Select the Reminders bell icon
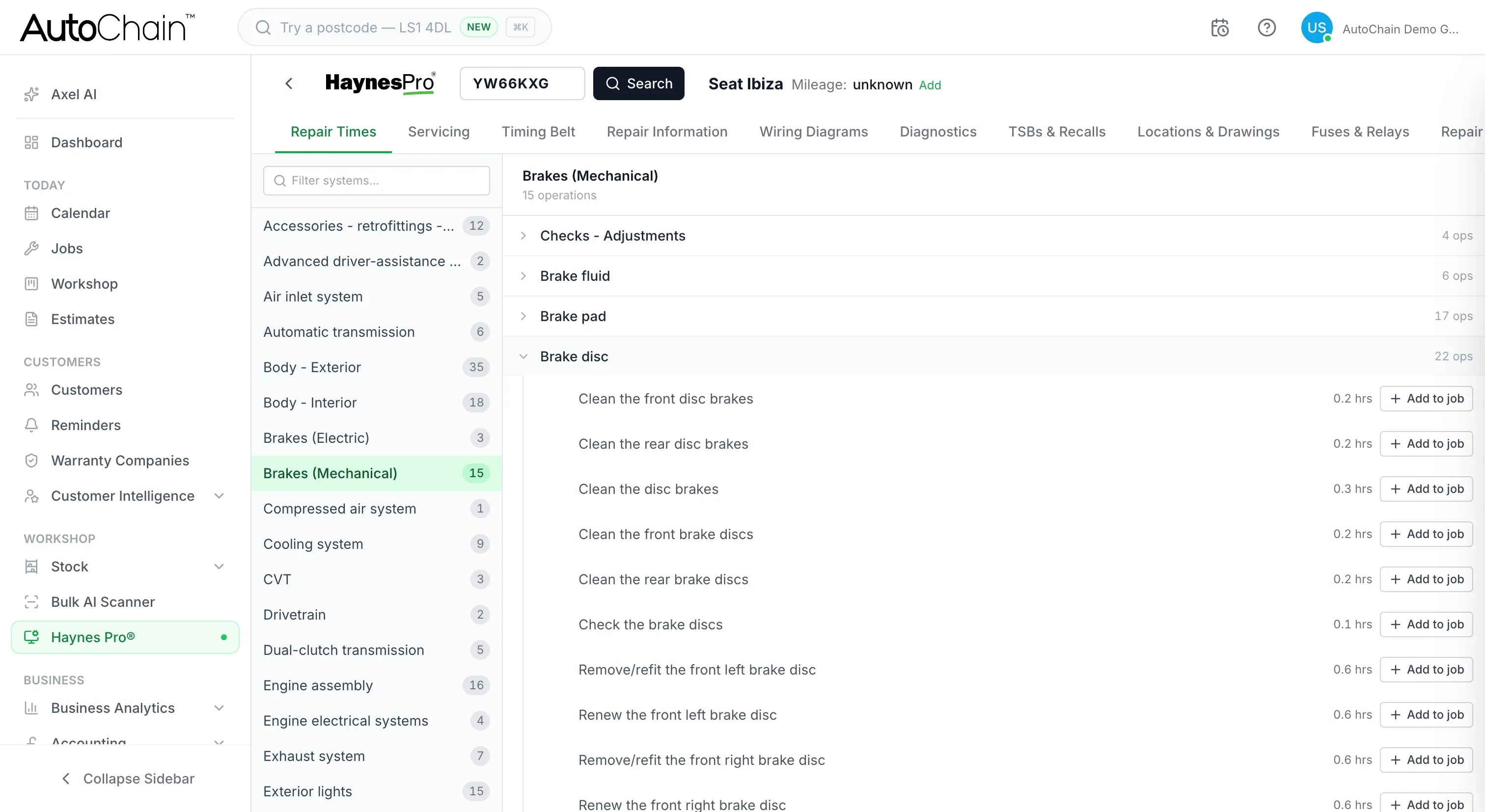Viewport: 1485px width, 812px height. (32, 425)
